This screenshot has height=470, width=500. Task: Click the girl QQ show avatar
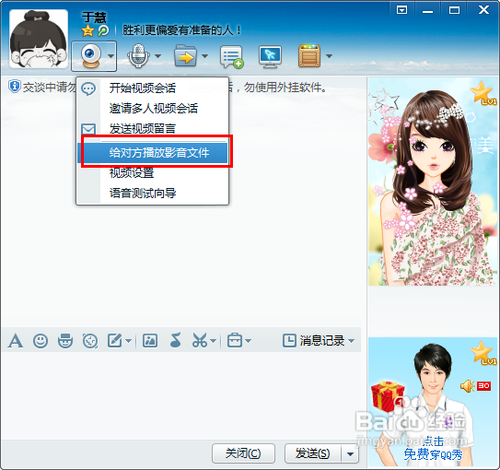(433, 182)
